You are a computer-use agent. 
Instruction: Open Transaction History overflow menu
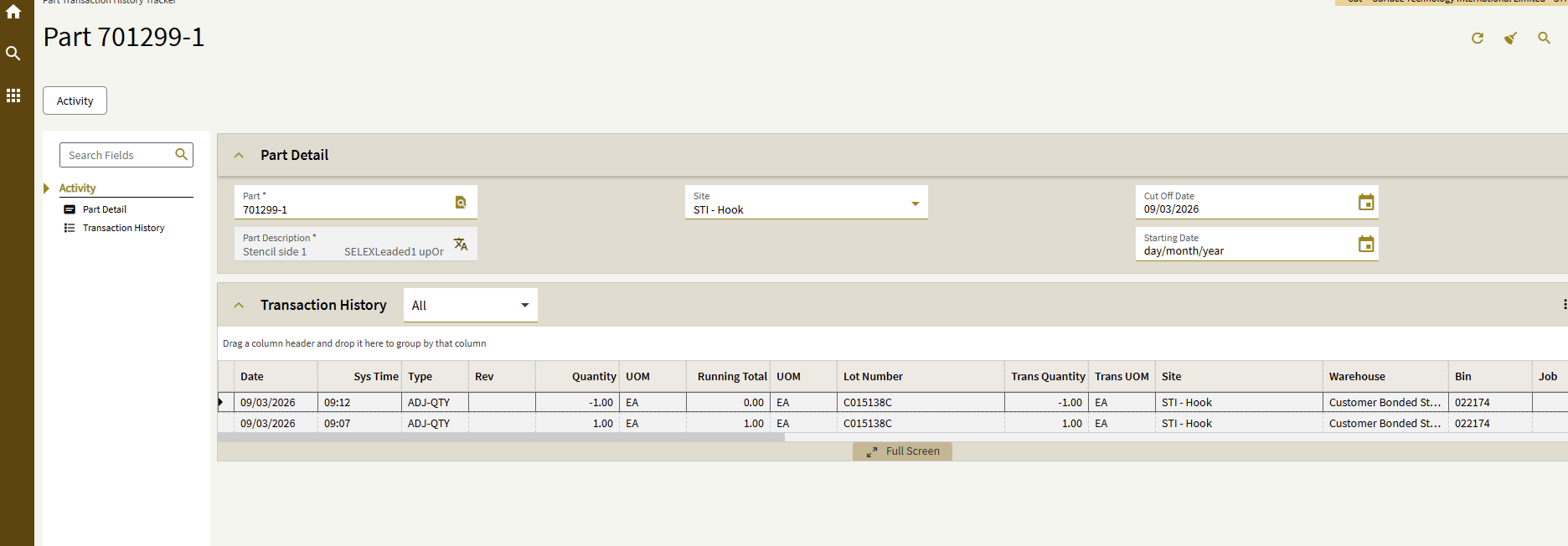(x=1564, y=305)
